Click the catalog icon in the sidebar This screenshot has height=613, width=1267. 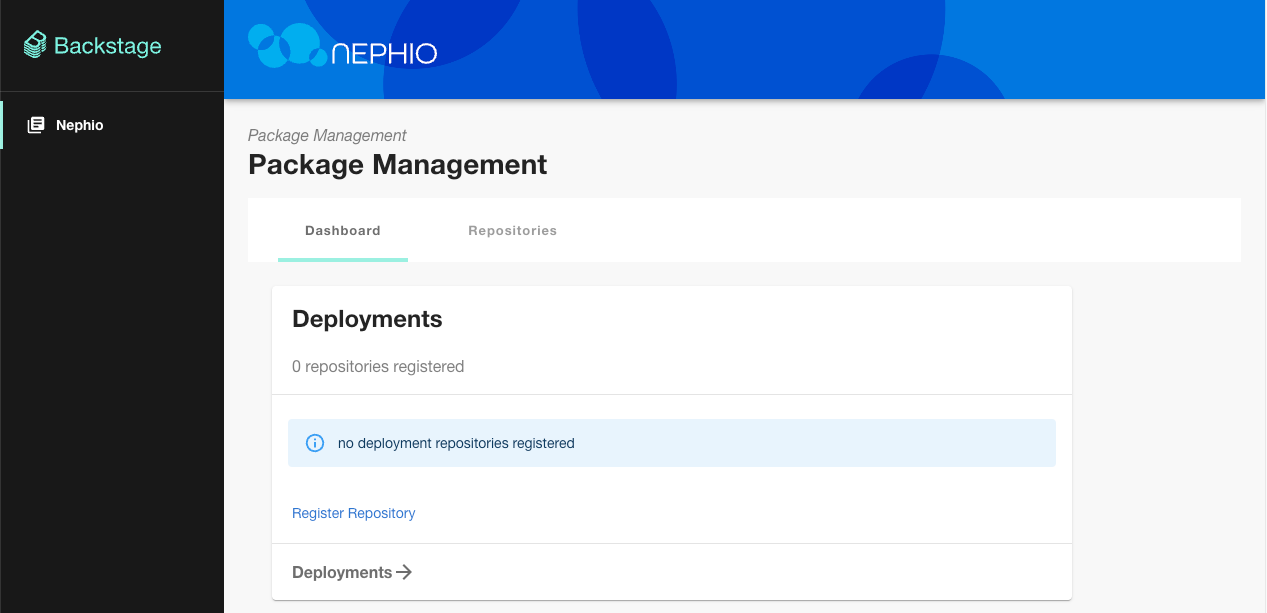click(34, 124)
